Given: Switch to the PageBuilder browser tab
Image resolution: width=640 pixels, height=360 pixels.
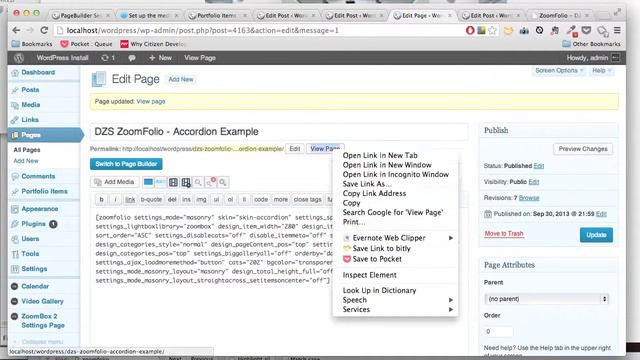Looking at the screenshot, I should click(80, 16).
